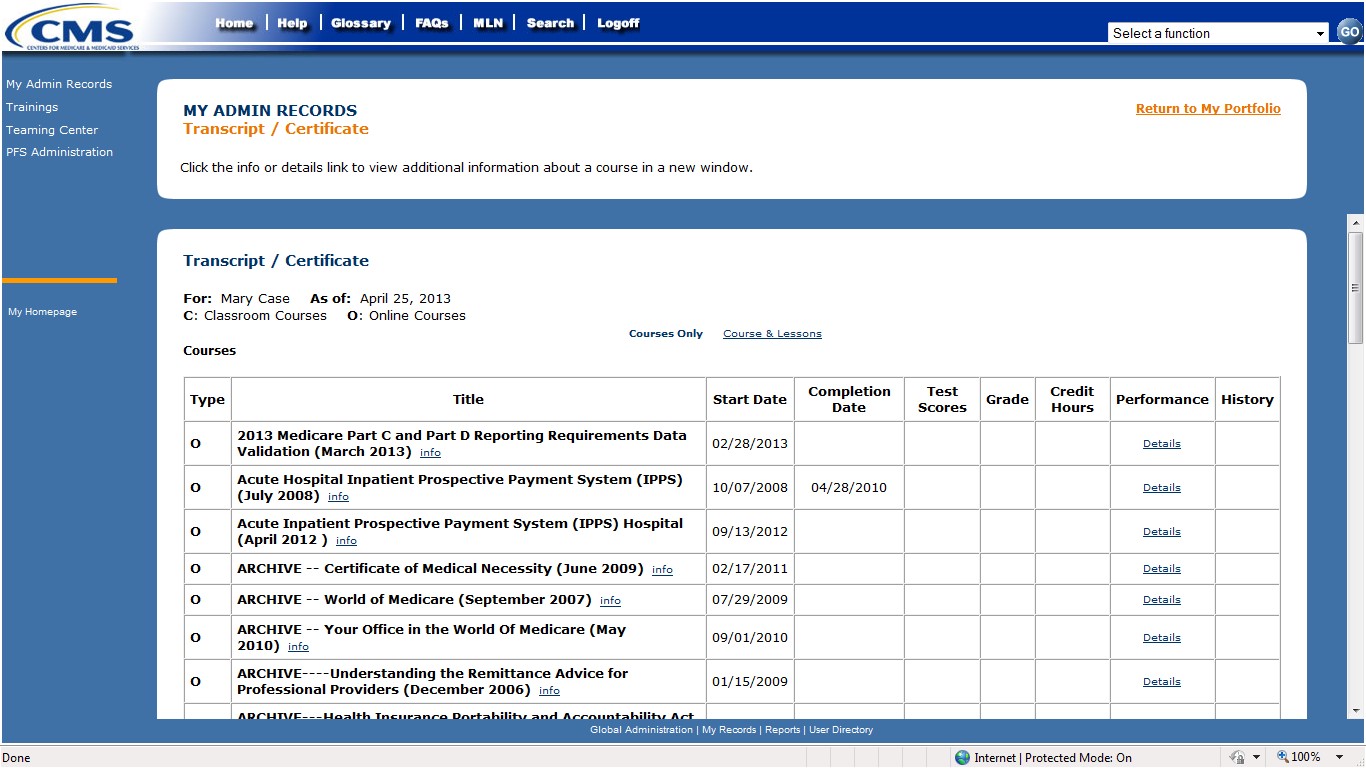The width and height of the screenshot is (1366, 768).
Task: Open User Directory in the footer
Action: point(840,730)
